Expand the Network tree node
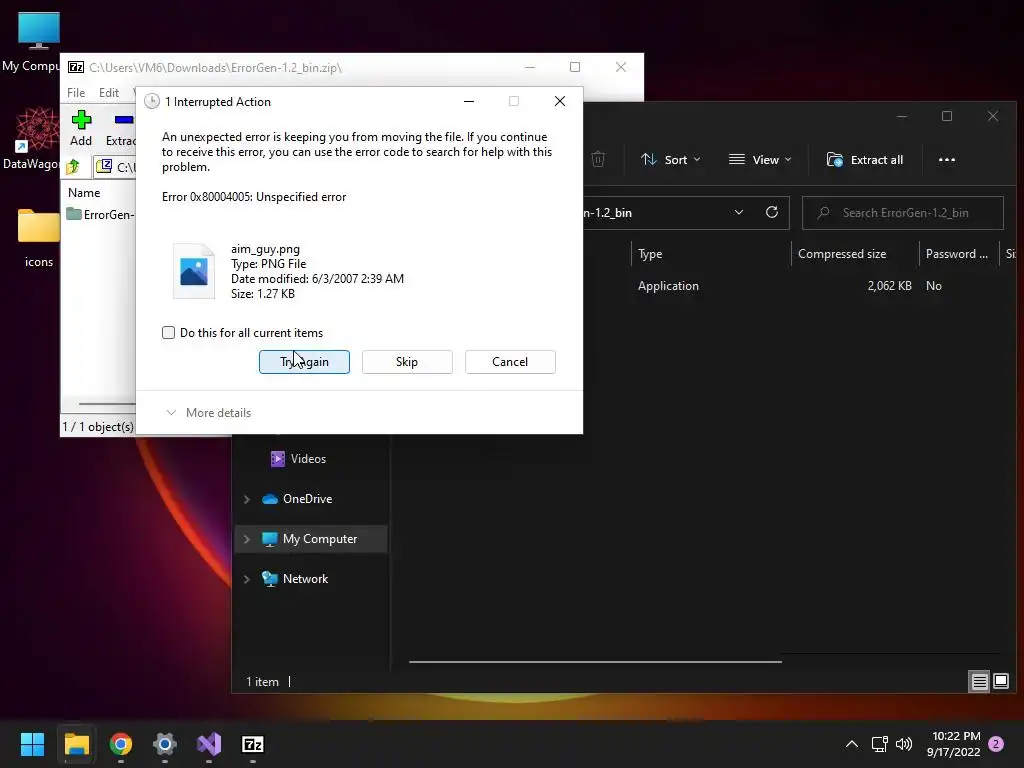The width and height of the screenshot is (1024, 768). pos(247,579)
